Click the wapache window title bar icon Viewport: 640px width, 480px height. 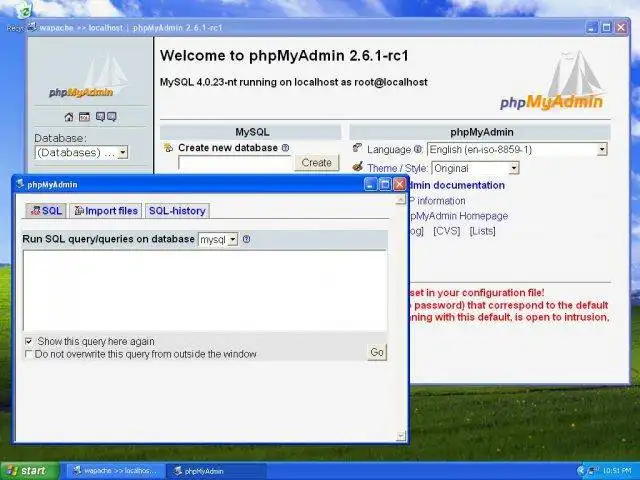click(x=32, y=27)
